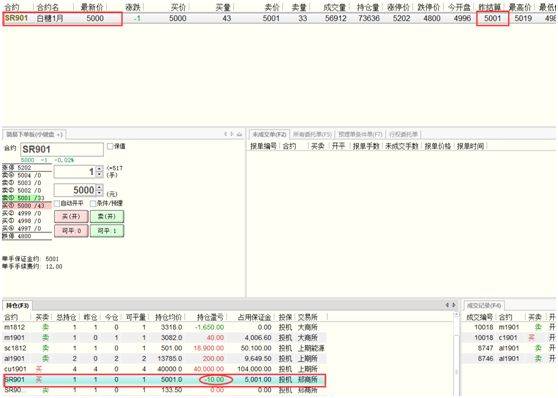The image size is (558, 398).
Task: Select the 持仓(F3) positions tab
Action: (x=17, y=305)
